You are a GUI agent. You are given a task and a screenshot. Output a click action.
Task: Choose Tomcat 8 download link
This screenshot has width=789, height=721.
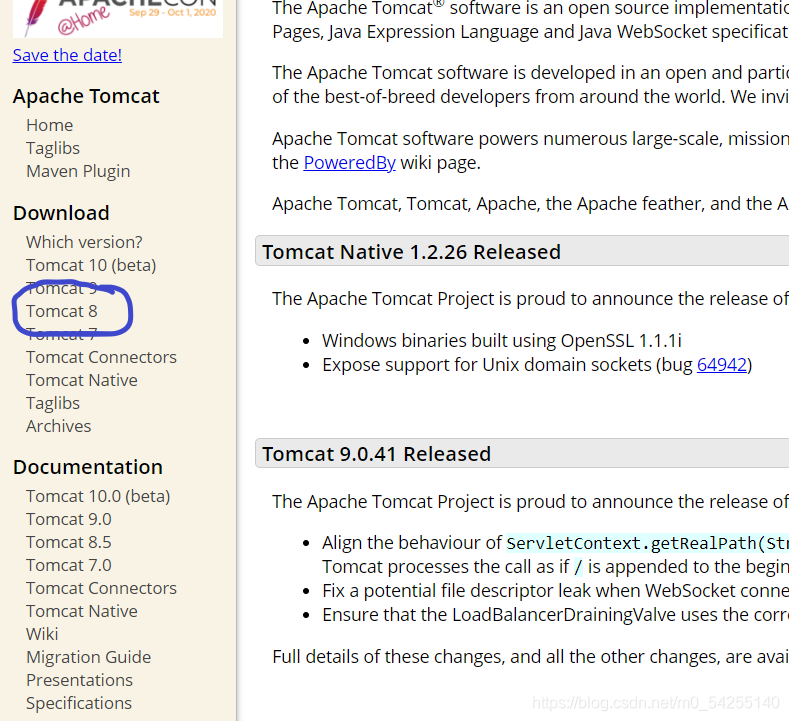click(x=61, y=311)
